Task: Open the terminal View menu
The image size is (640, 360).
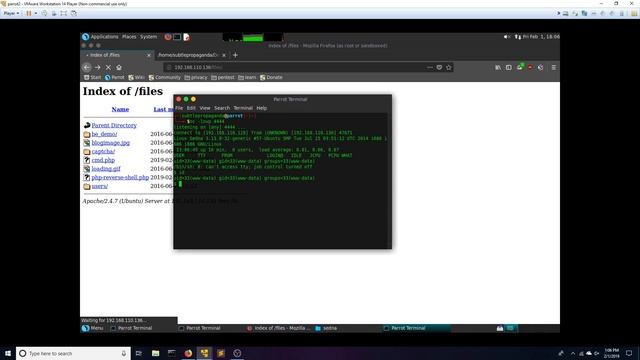Action: click(204, 108)
